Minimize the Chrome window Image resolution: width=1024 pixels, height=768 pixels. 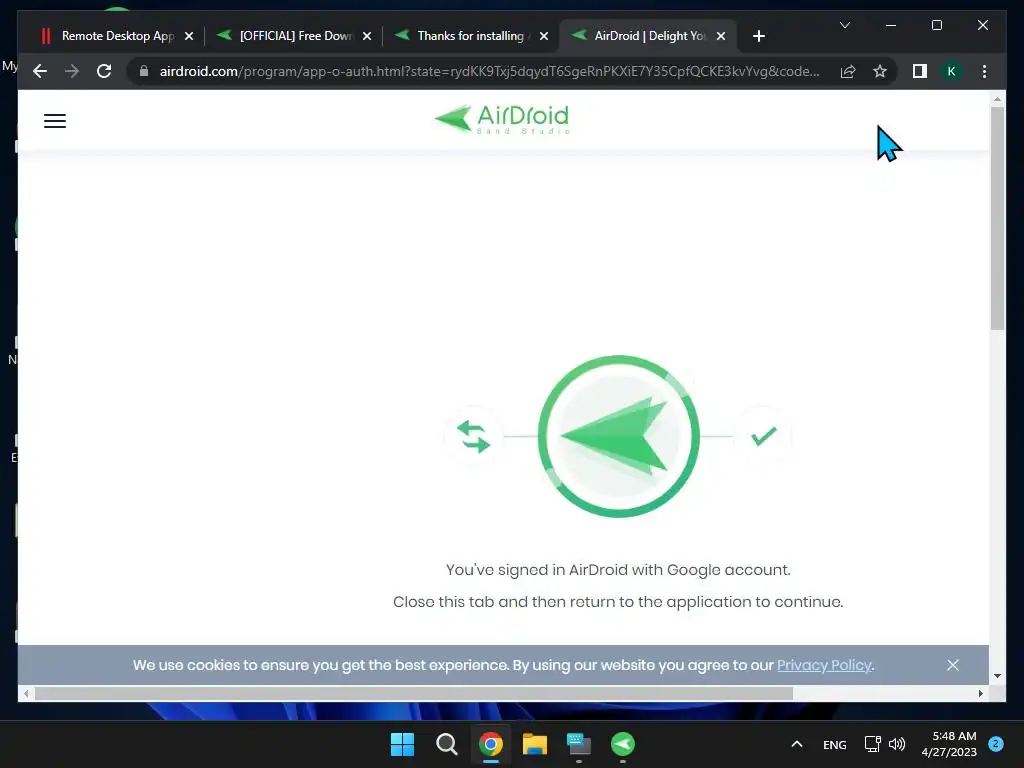point(891,25)
